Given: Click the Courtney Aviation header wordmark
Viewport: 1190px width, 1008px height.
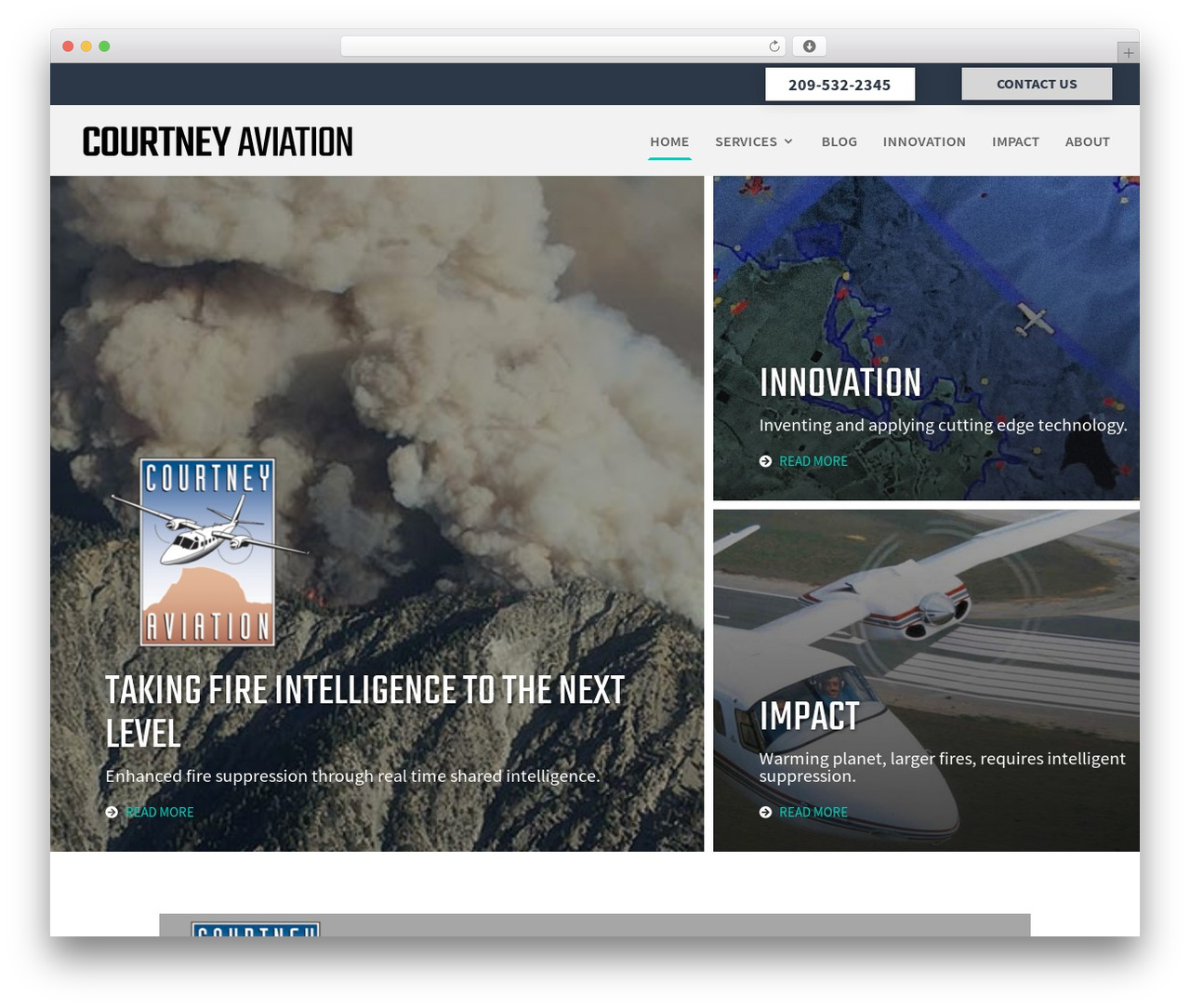Looking at the screenshot, I should [218, 142].
